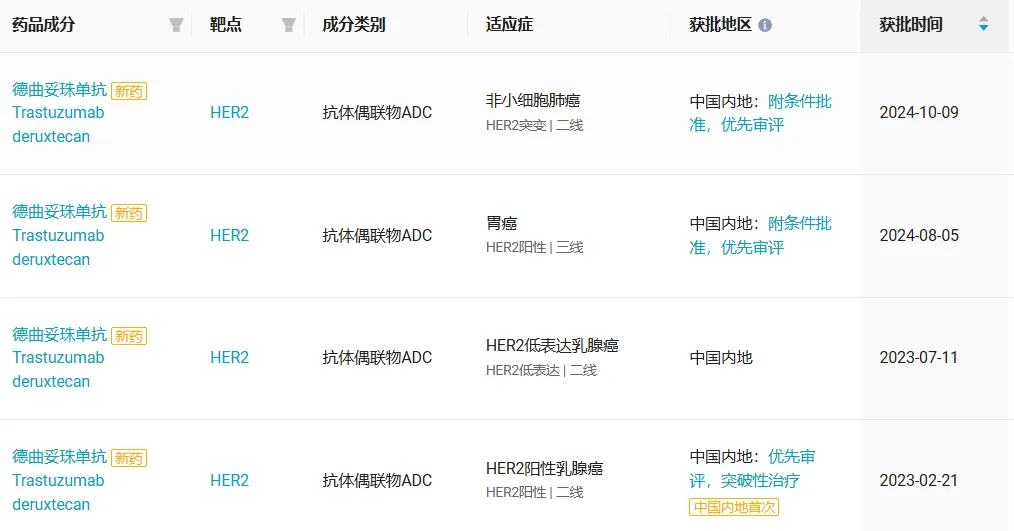
Task: Click 新药 badge in HER2阳性乳腺癌 row
Action: point(129,458)
